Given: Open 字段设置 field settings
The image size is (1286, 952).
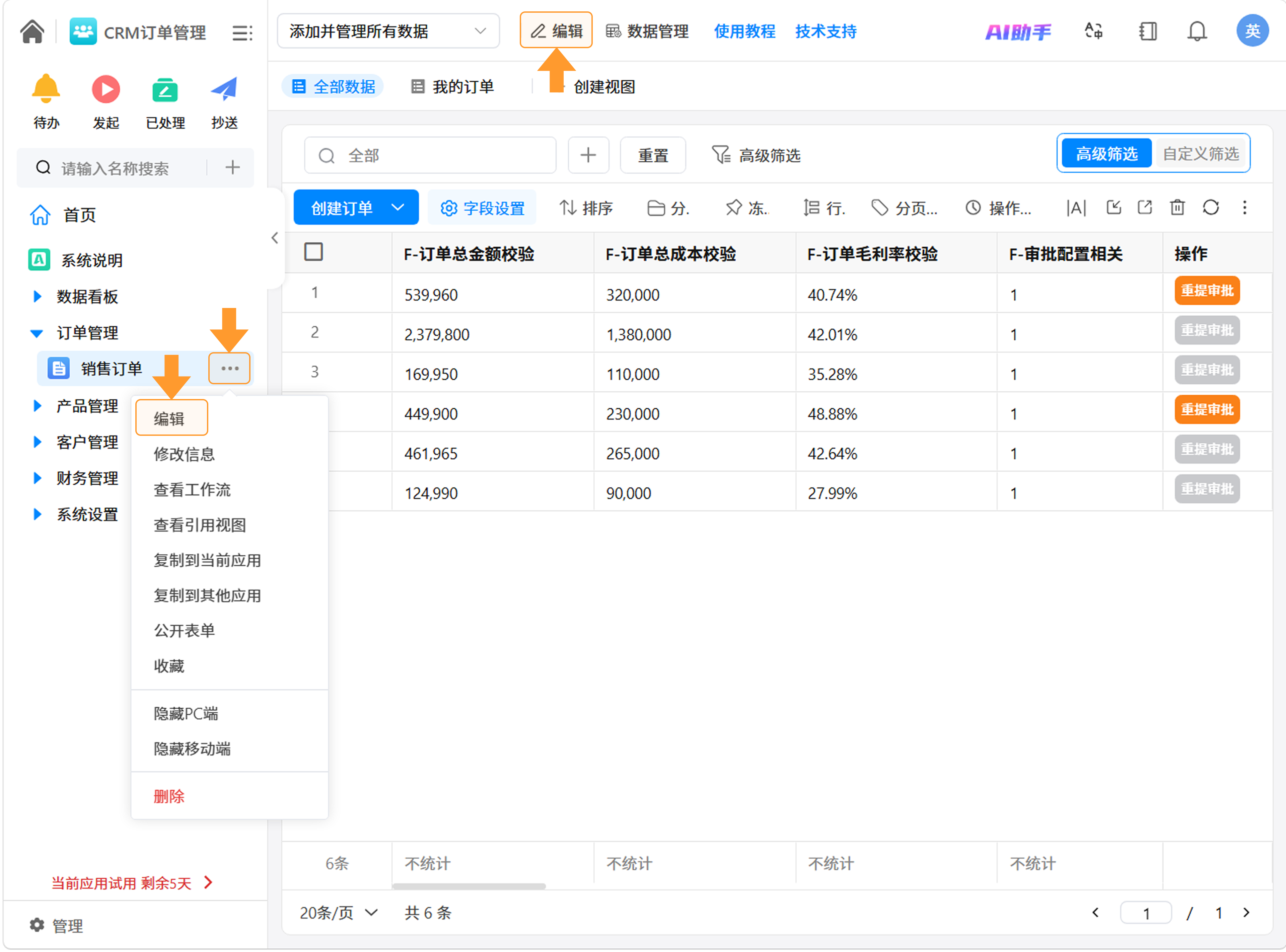Looking at the screenshot, I should (x=483, y=208).
